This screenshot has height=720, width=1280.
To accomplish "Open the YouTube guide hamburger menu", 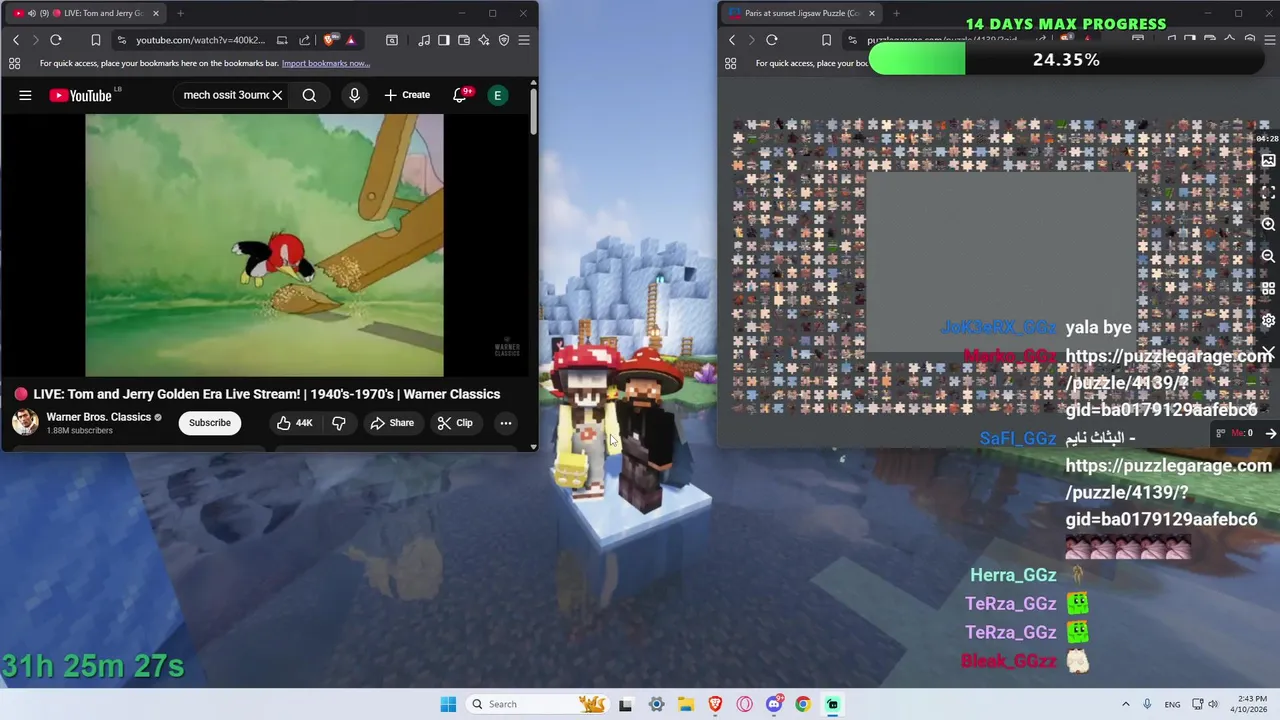I will pos(25,95).
